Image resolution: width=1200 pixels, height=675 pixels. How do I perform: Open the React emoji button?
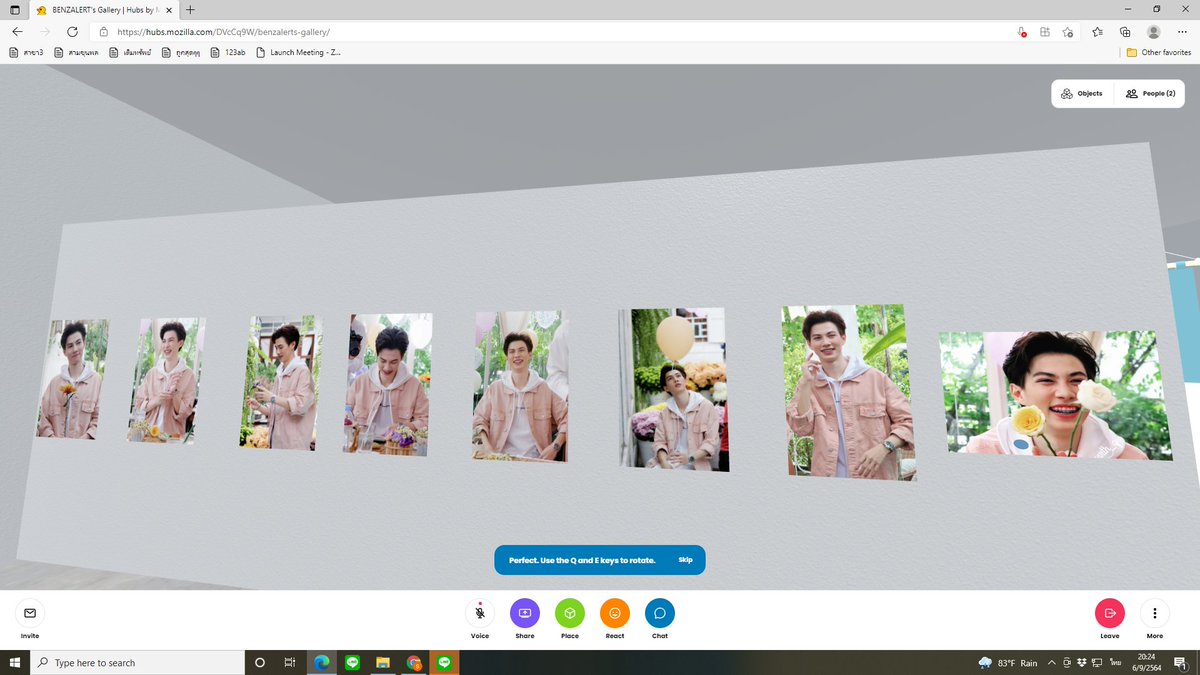(615, 613)
